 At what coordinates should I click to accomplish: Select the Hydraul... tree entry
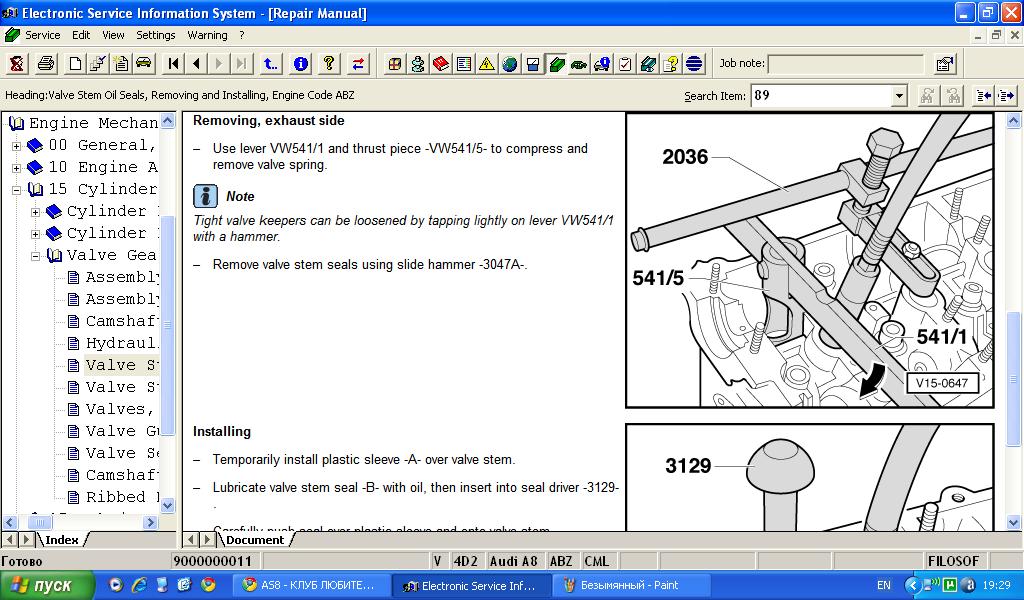121,343
